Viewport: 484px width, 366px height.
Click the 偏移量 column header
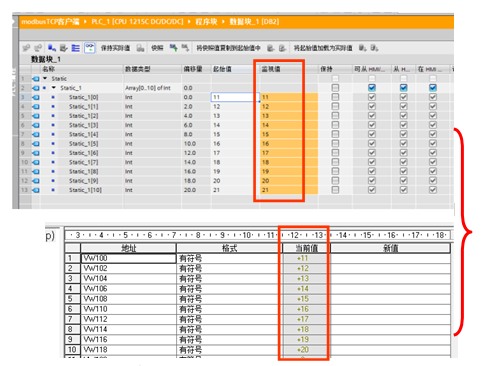[x=196, y=69]
